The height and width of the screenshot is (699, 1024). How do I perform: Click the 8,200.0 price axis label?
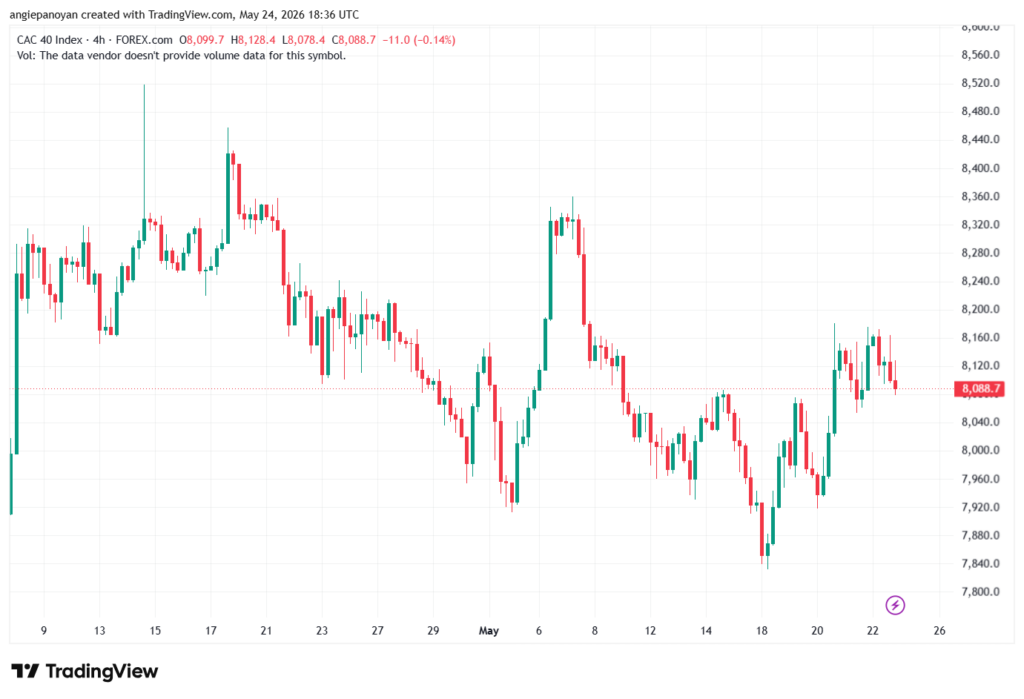coord(980,309)
